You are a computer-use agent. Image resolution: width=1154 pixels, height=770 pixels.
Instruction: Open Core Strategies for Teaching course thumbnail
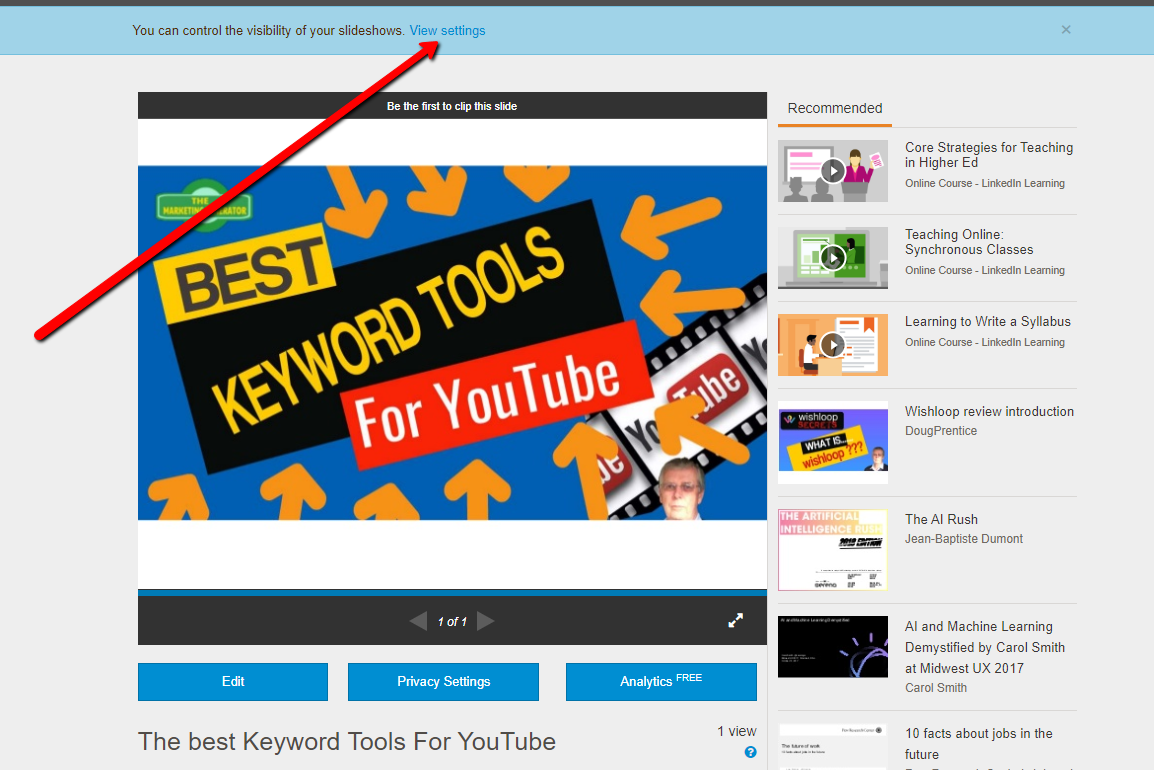pyautogui.click(x=832, y=171)
